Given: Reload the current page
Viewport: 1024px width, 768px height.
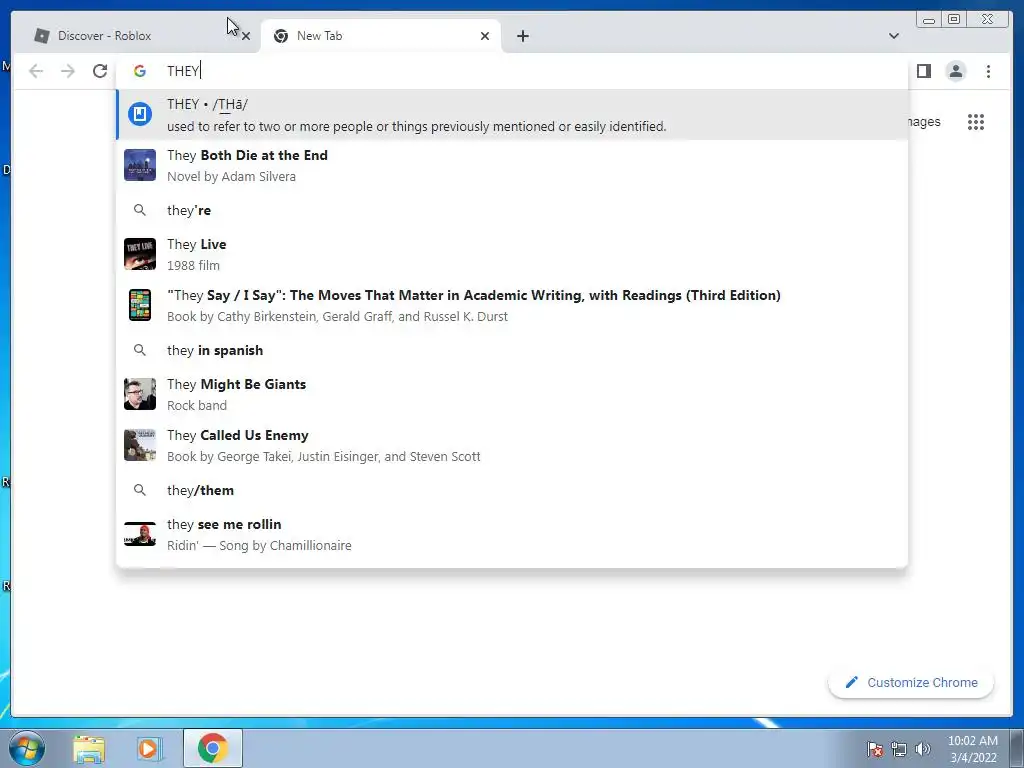Looking at the screenshot, I should (x=100, y=71).
